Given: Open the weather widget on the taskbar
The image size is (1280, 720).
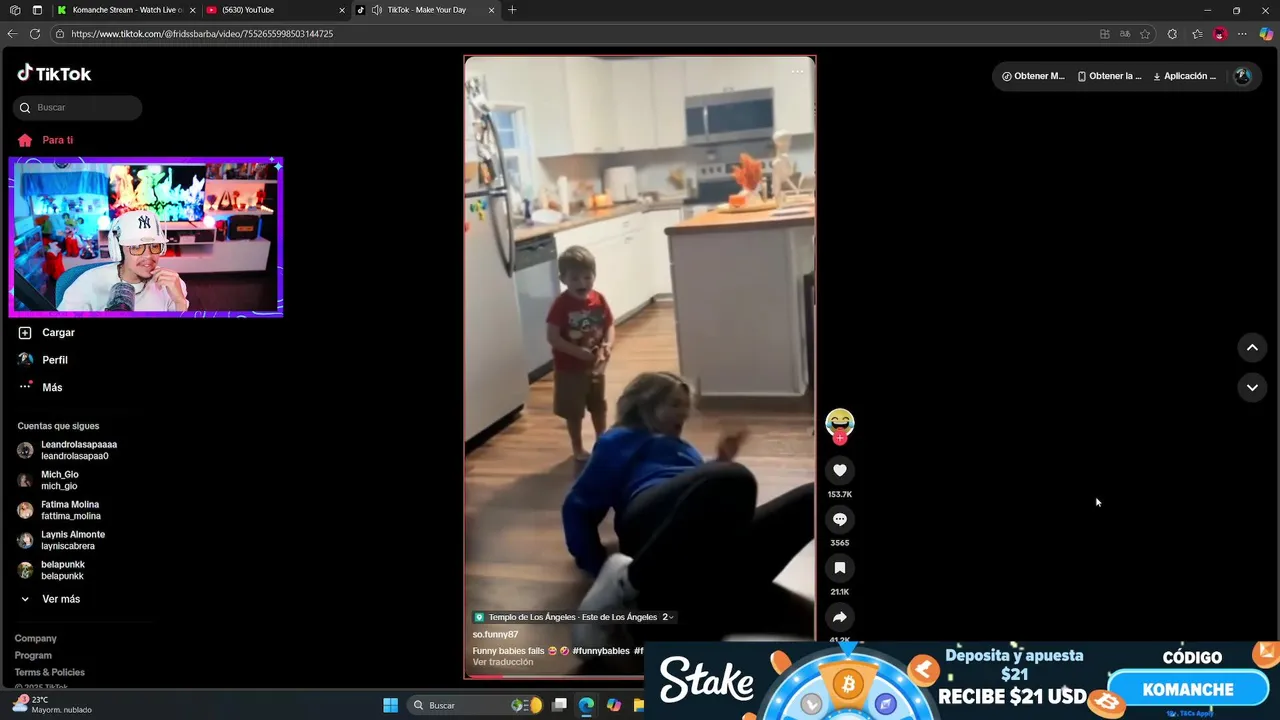Looking at the screenshot, I should (x=52, y=705).
